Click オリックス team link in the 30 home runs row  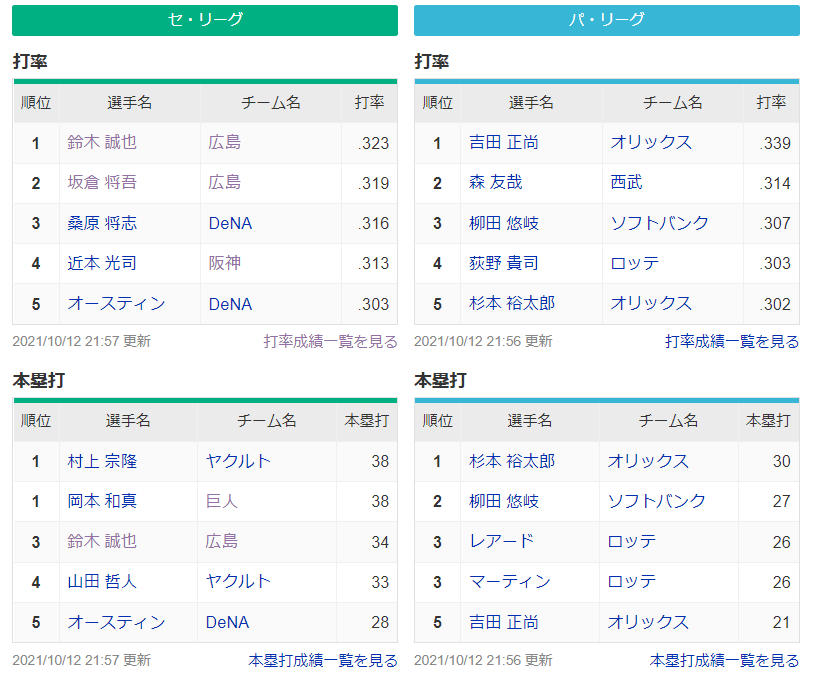pyautogui.click(x=648, y=461)
